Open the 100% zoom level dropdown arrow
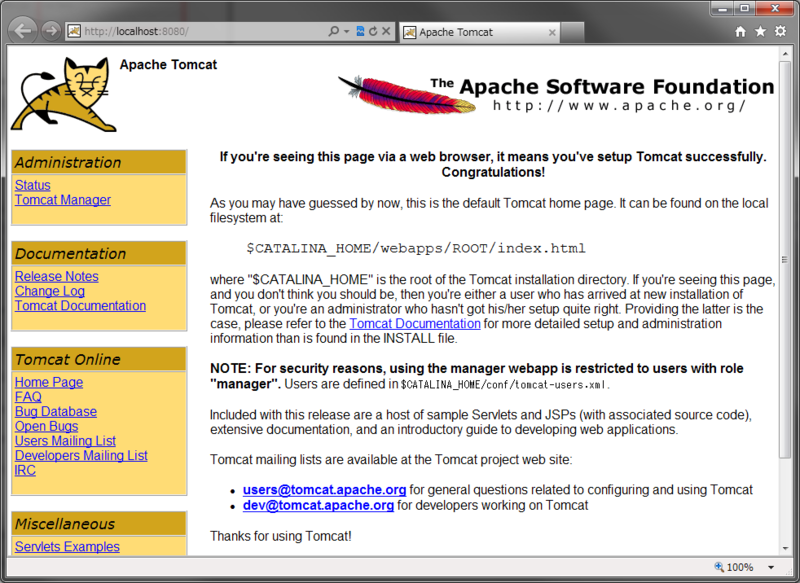 pos(771,567)
